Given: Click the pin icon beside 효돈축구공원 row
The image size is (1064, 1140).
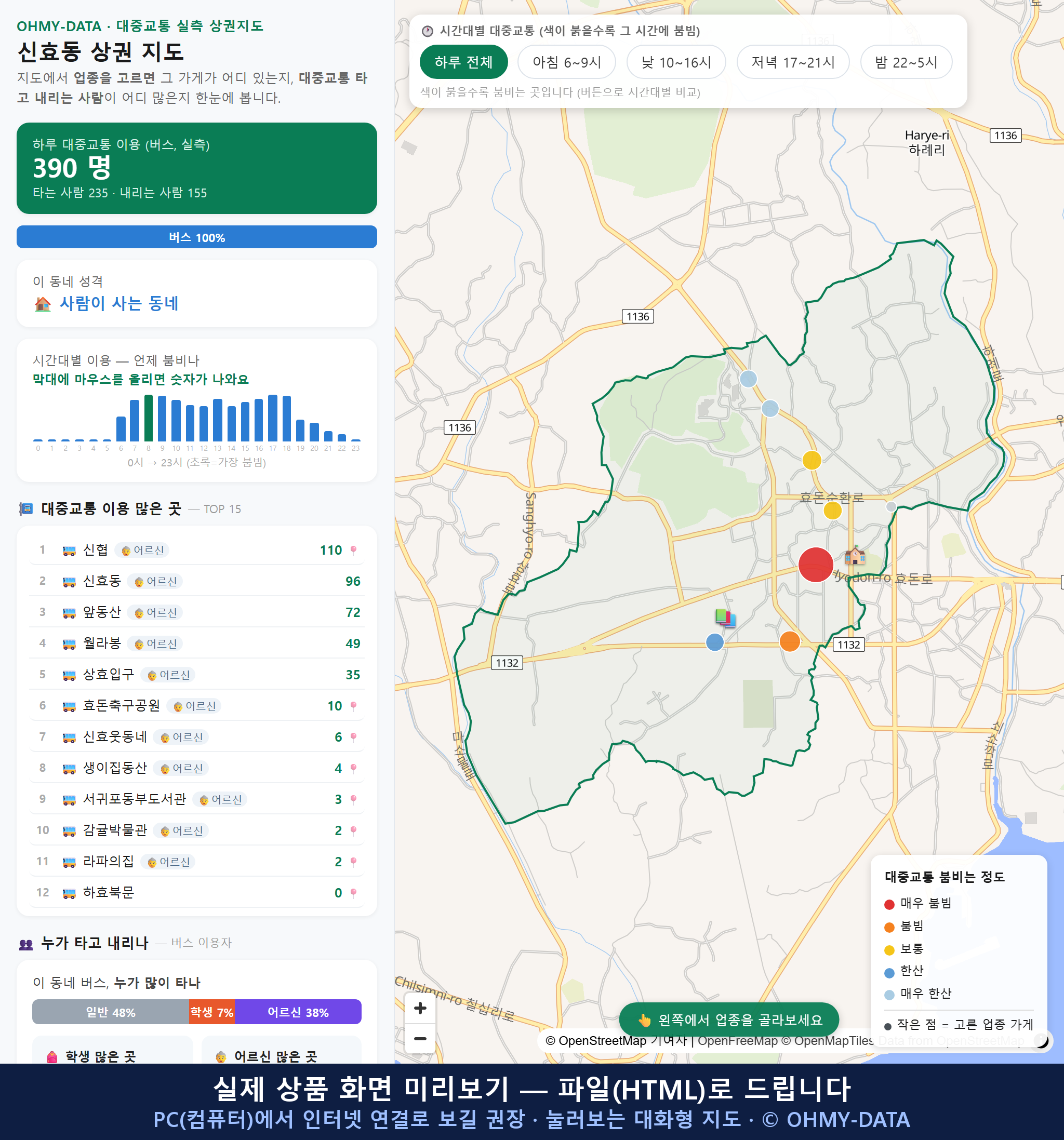Looking at the screenshot, I should (x=353, y=706).
